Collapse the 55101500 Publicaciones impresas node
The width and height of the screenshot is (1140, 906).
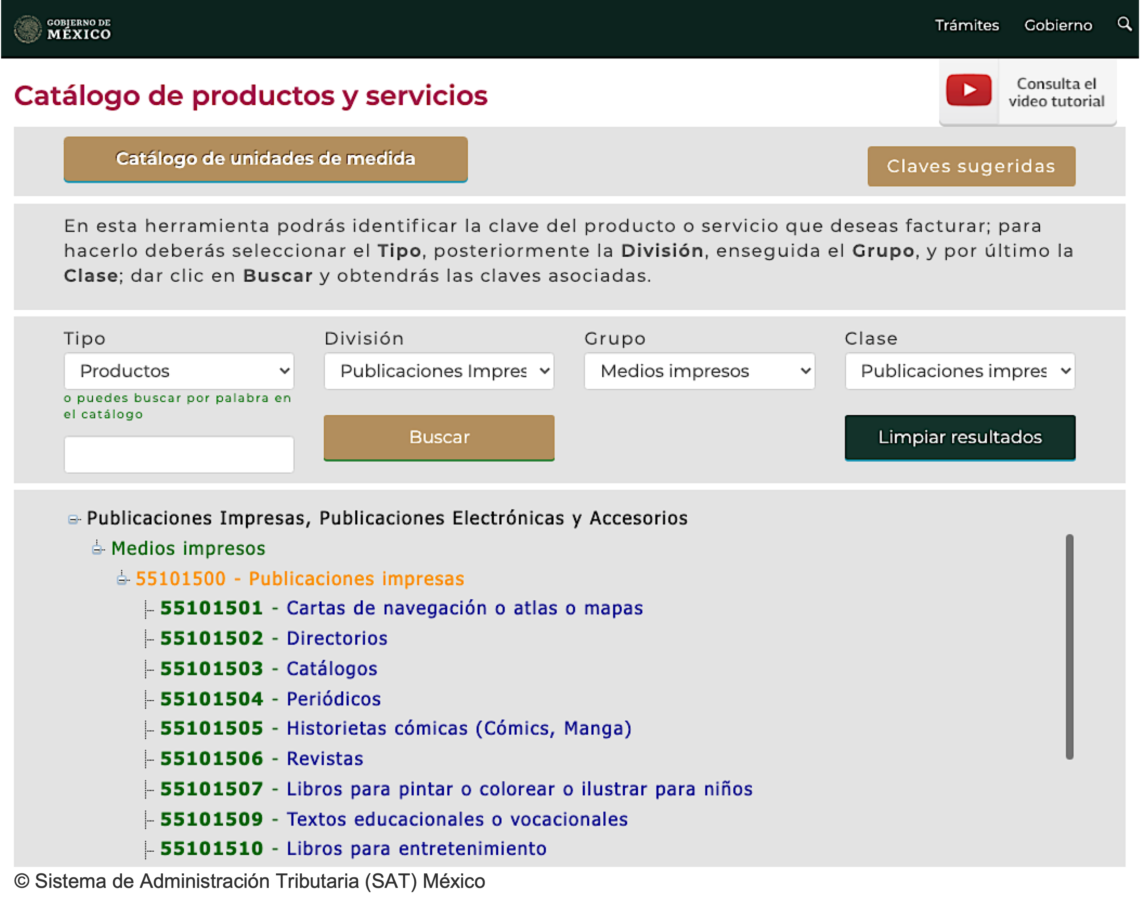[x=123, y=579]
